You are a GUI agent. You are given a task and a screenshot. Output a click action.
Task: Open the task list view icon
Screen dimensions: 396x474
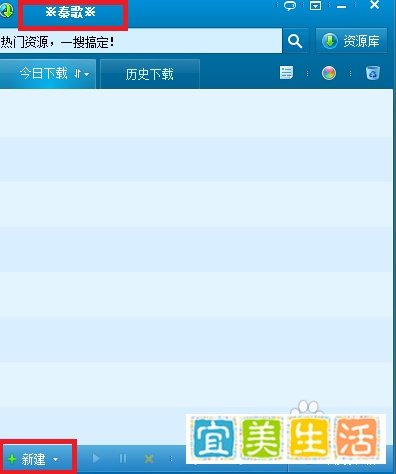tap(287, 72)
